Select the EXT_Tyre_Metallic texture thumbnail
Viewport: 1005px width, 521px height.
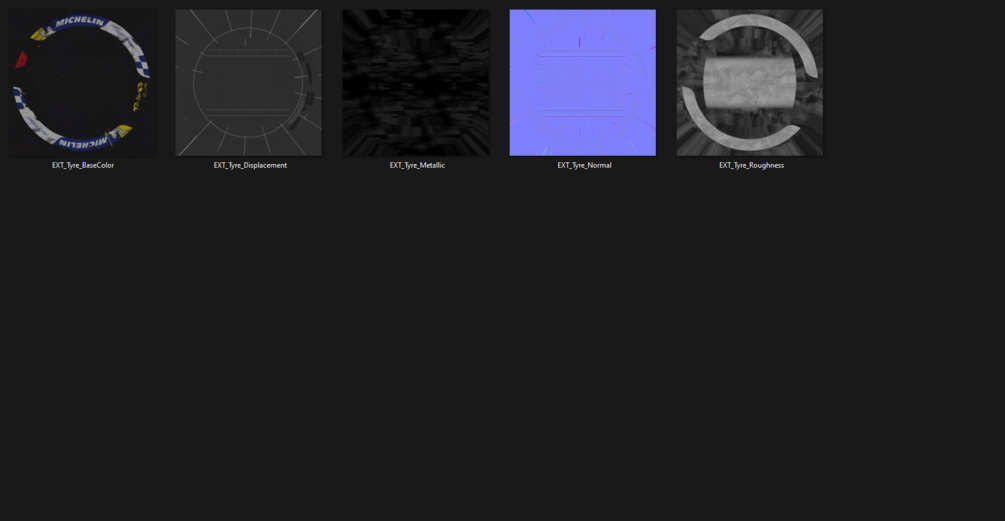(416, 82)
